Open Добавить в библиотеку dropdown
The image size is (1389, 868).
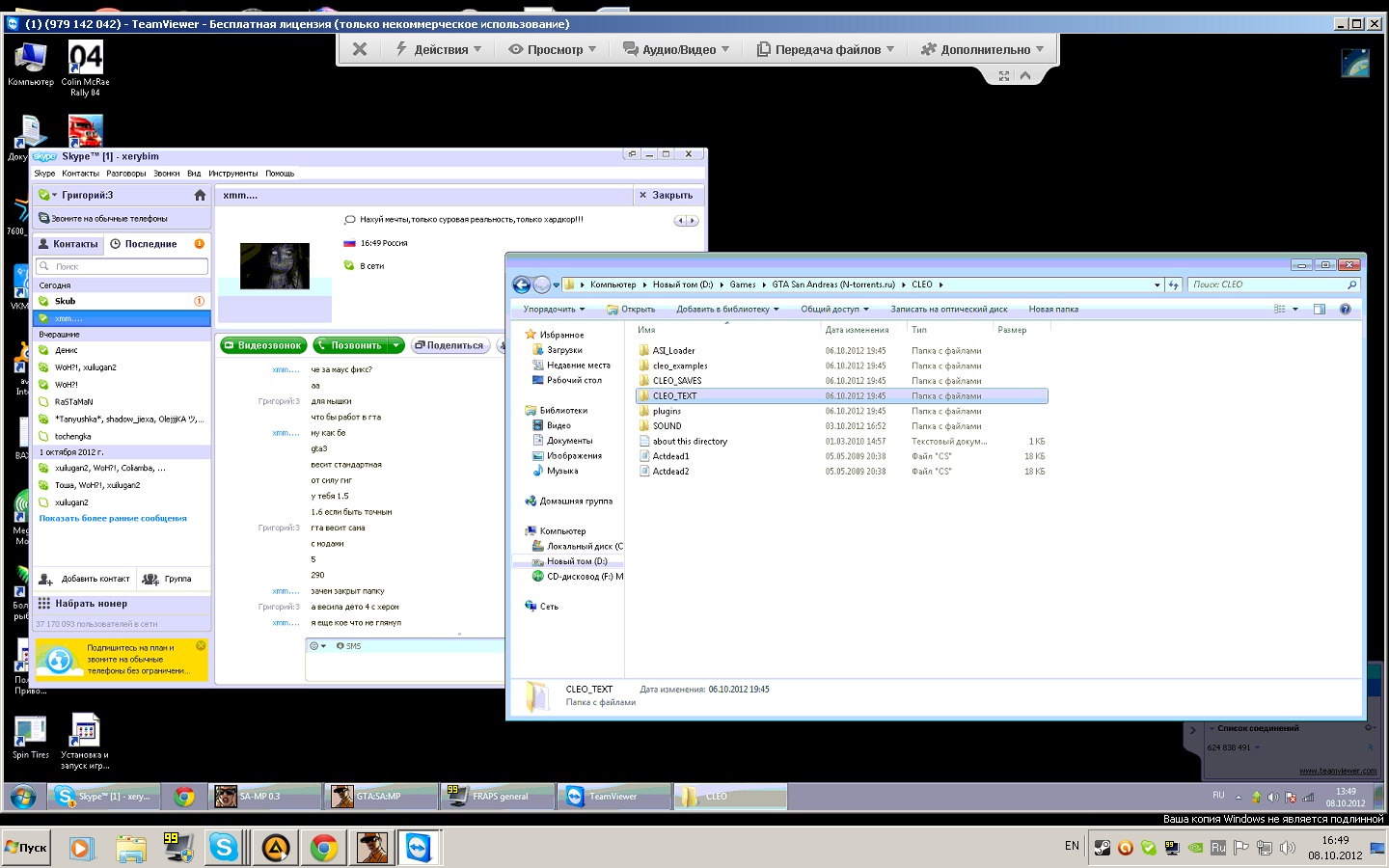pos(727,310)
